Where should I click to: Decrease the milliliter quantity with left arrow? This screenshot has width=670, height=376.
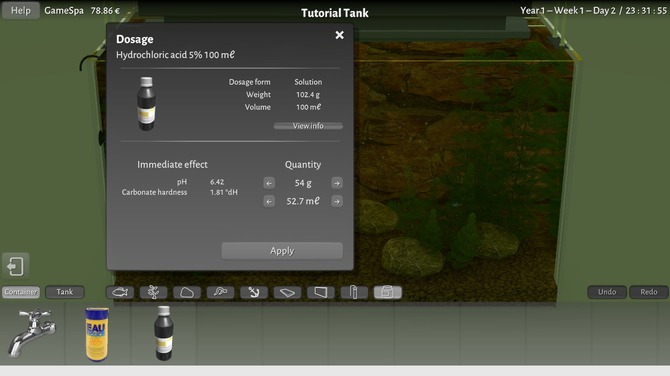(x=269, y=201)
